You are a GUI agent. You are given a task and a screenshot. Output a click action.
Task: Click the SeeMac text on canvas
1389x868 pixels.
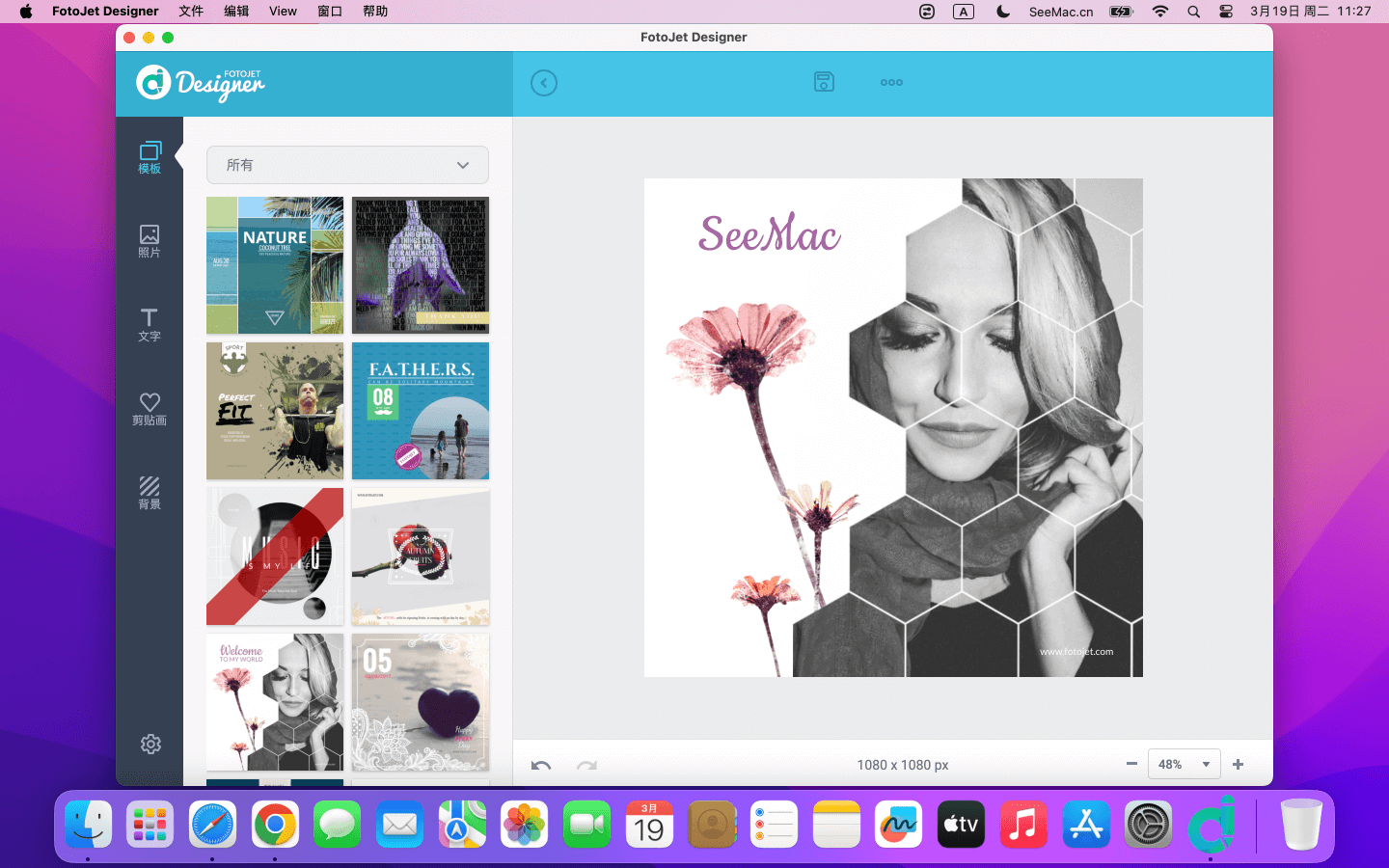click(770, 234)
